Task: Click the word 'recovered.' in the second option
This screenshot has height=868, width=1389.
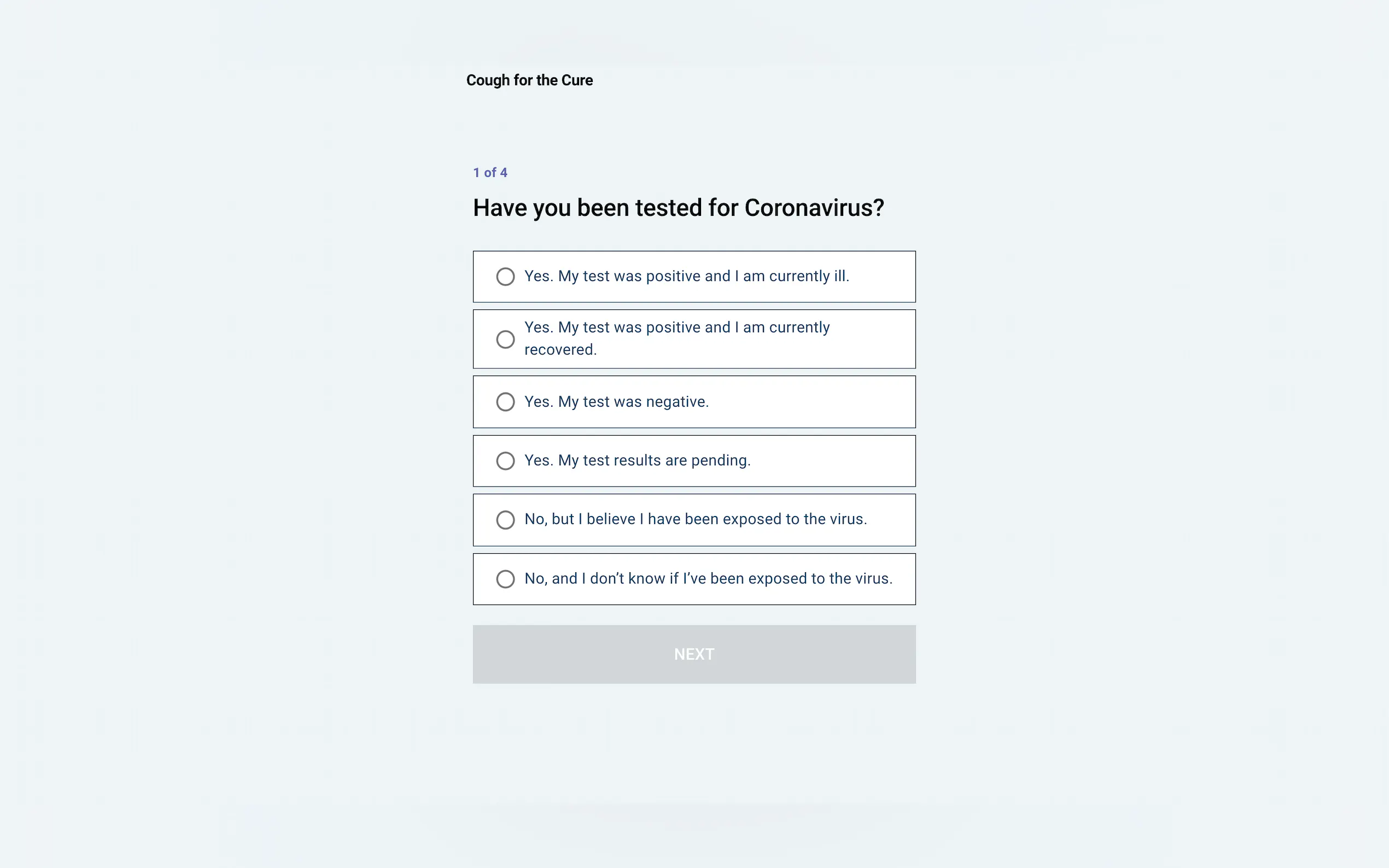Action: coord(561,350)
